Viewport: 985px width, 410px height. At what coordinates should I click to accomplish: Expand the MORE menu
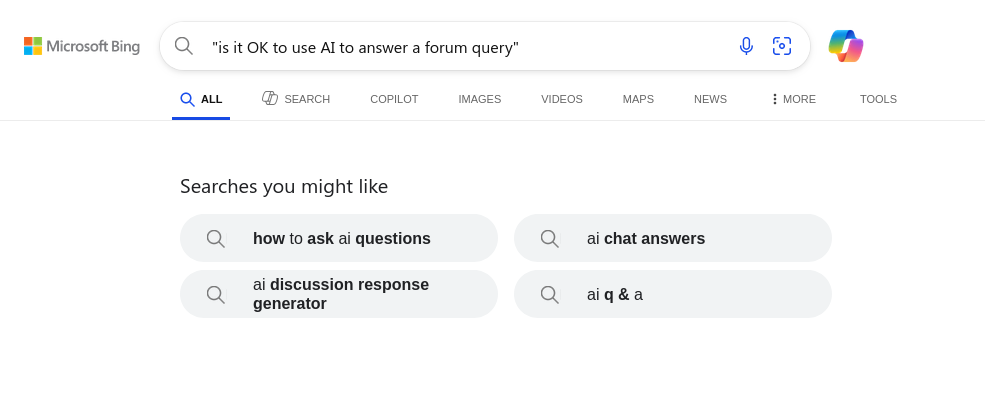[x=793, y=99]
